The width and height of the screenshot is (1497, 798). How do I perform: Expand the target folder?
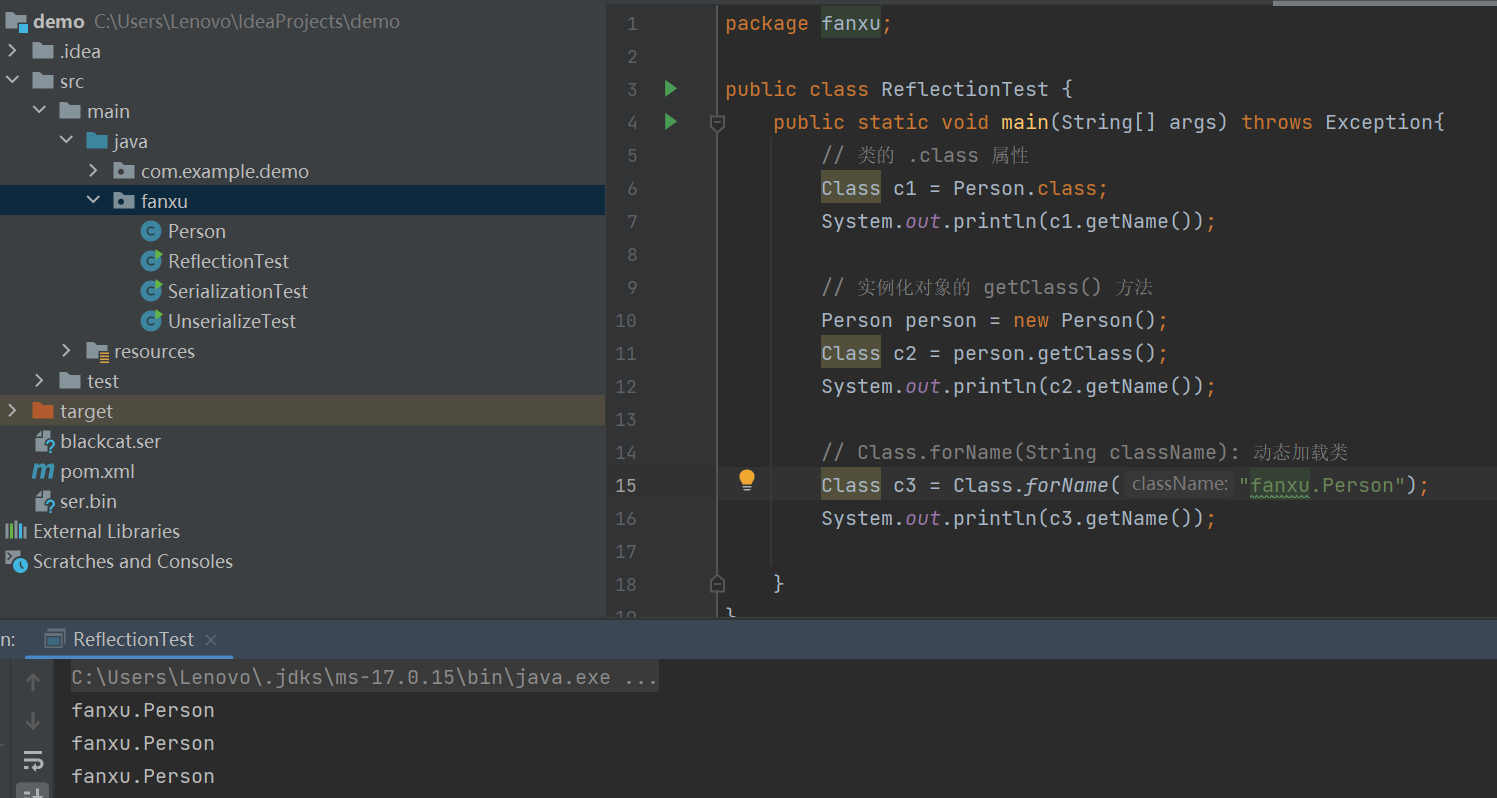click(x=12, y=411)
